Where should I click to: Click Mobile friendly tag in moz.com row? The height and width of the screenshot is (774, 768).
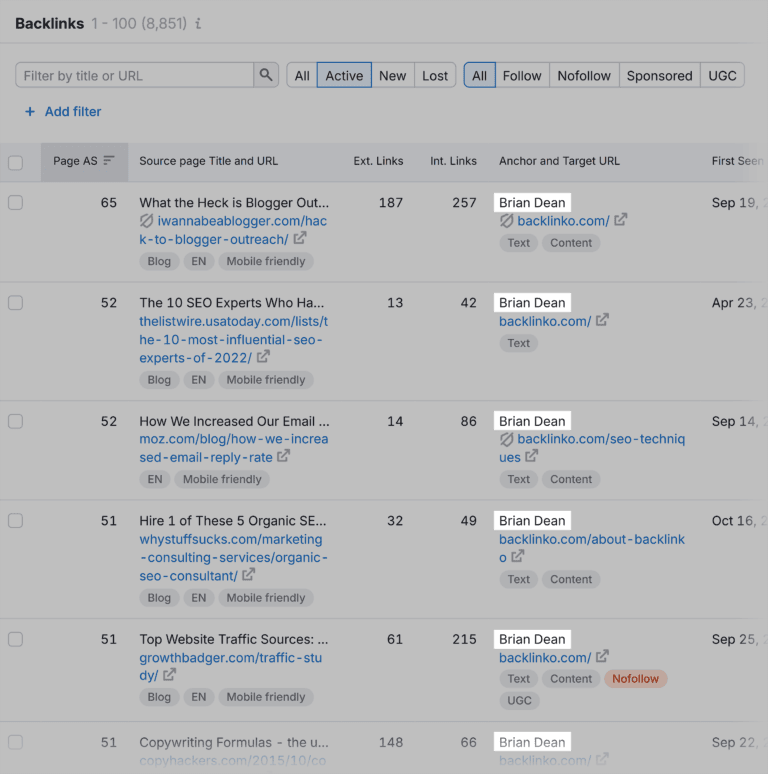pyautogui.click(x=222, y=479)
